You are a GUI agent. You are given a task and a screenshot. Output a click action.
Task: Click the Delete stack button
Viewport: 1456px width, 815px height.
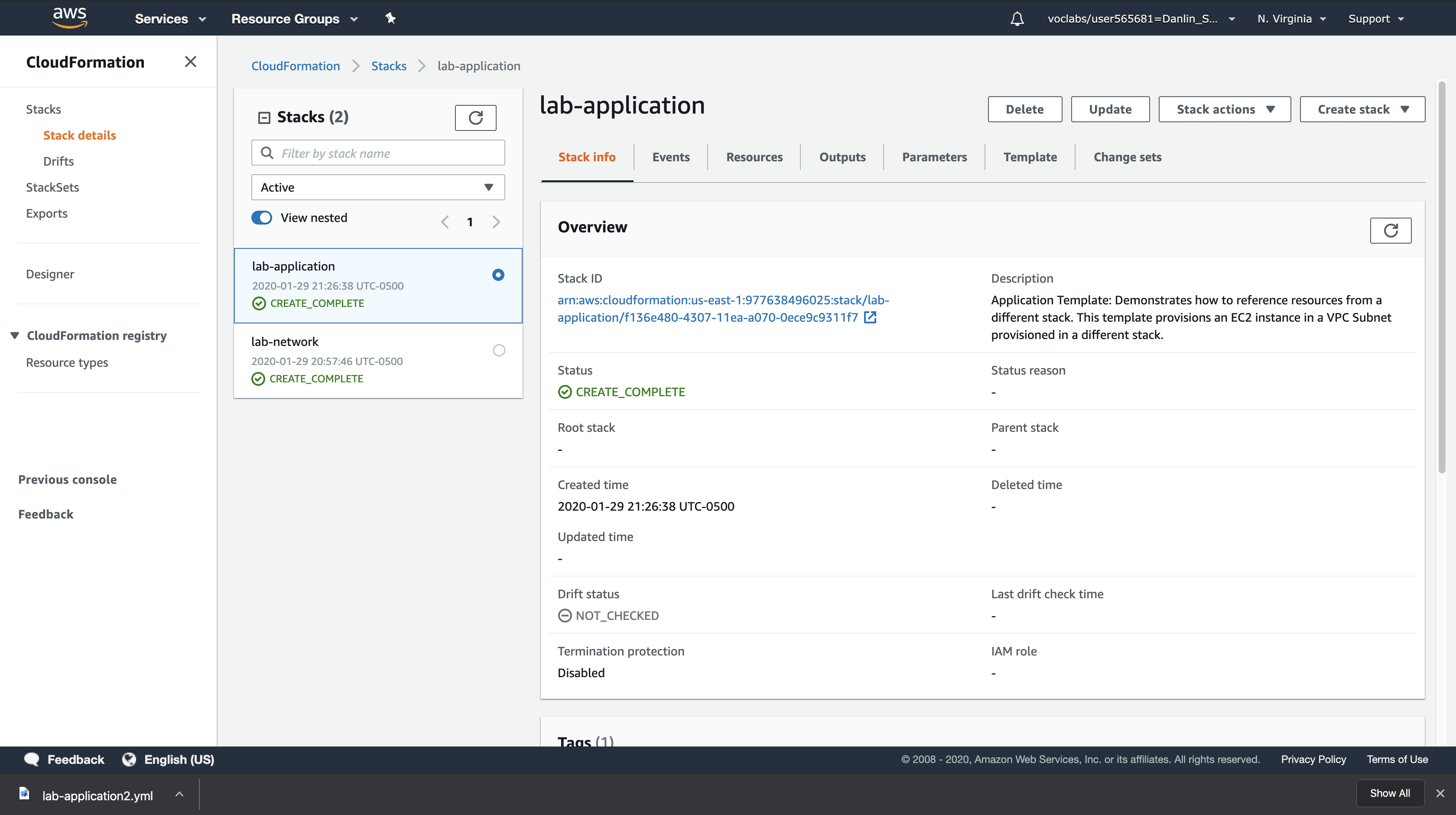click(x=1024, y=109)
